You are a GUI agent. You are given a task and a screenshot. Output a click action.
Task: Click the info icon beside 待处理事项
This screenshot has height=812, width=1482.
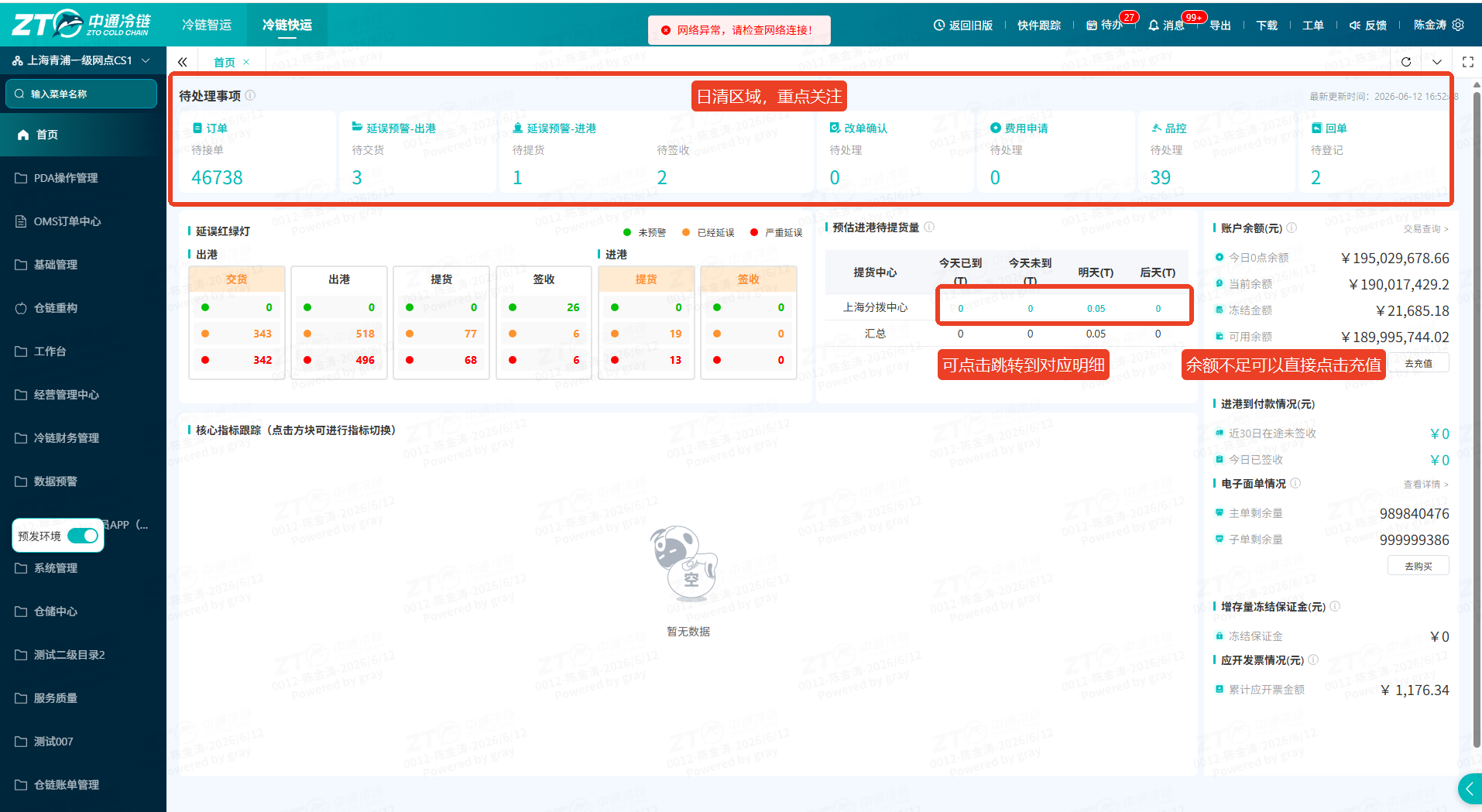point(250,95)
